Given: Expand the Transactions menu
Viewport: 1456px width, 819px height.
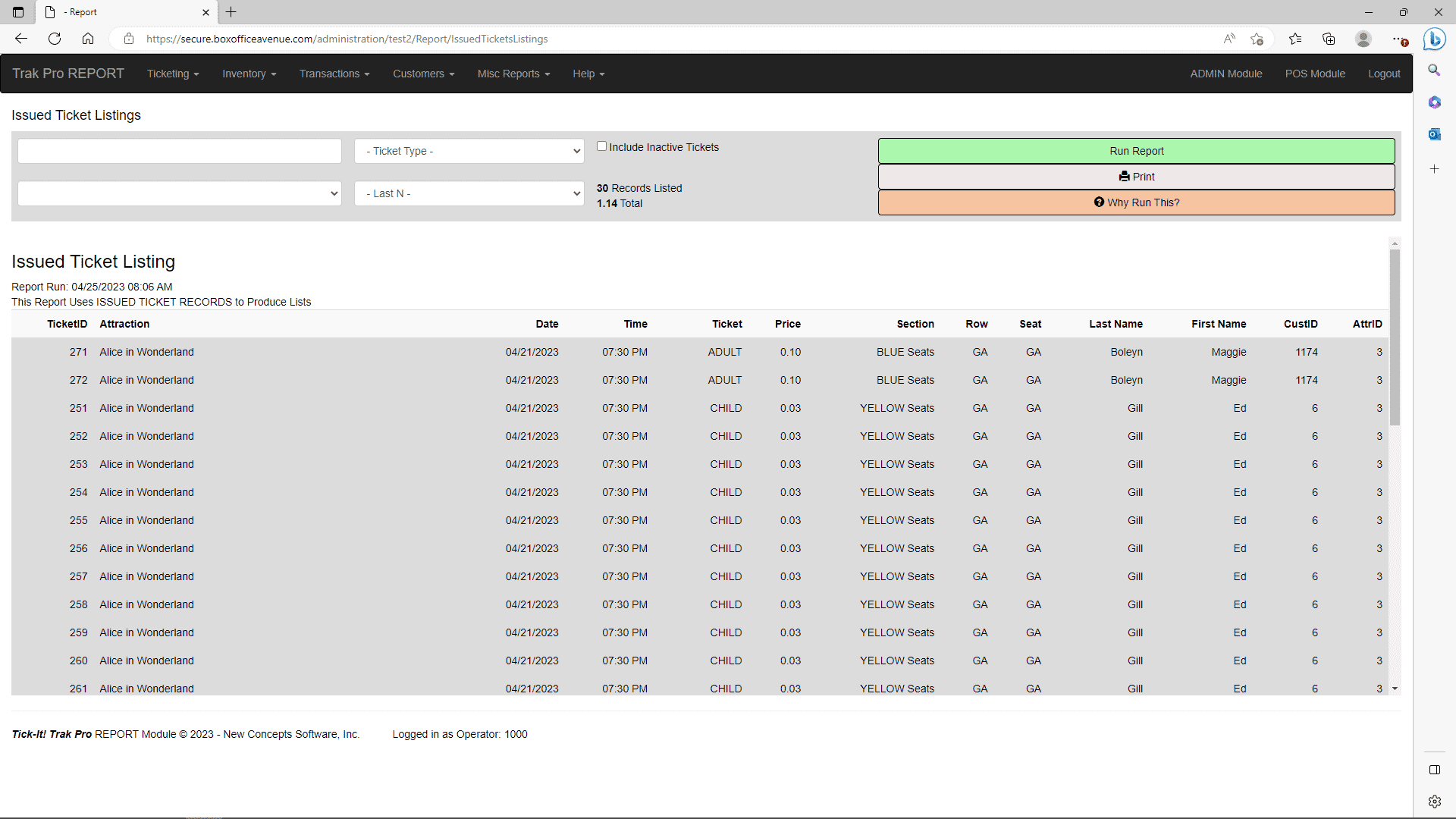Looking at the screenshot, I should coord(334,74).
